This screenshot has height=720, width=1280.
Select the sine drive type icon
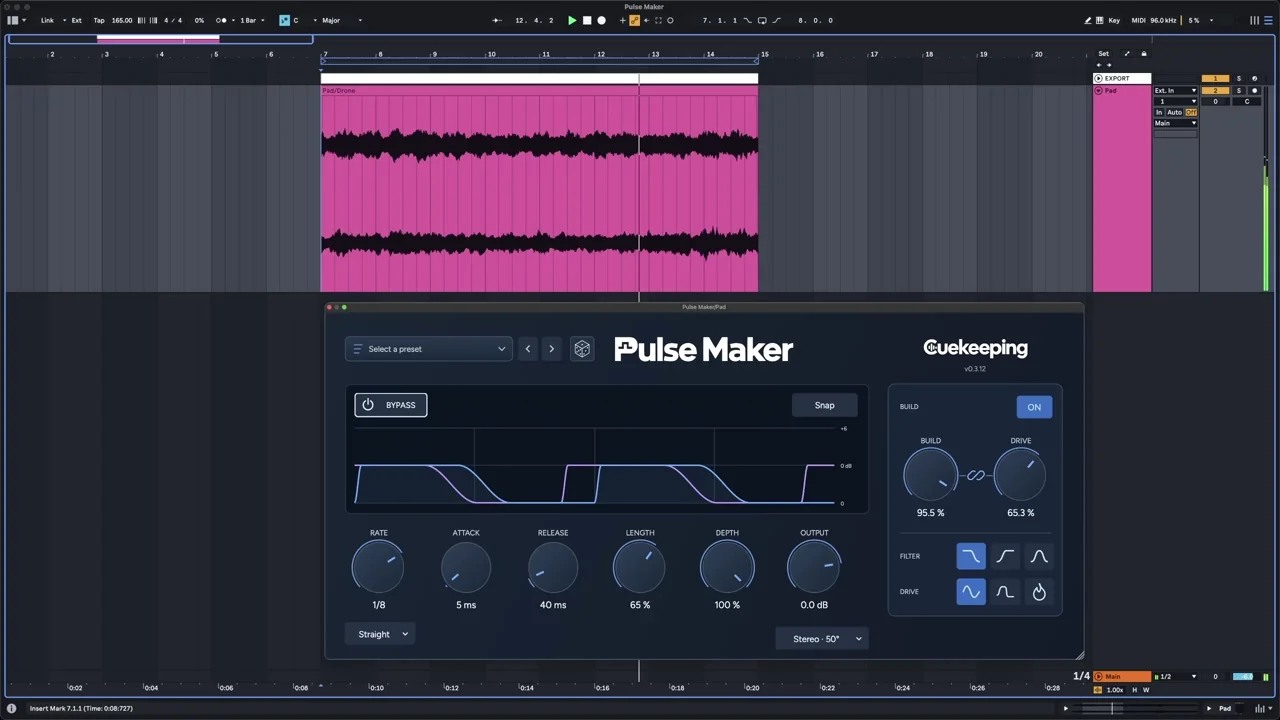coord(970,592)
